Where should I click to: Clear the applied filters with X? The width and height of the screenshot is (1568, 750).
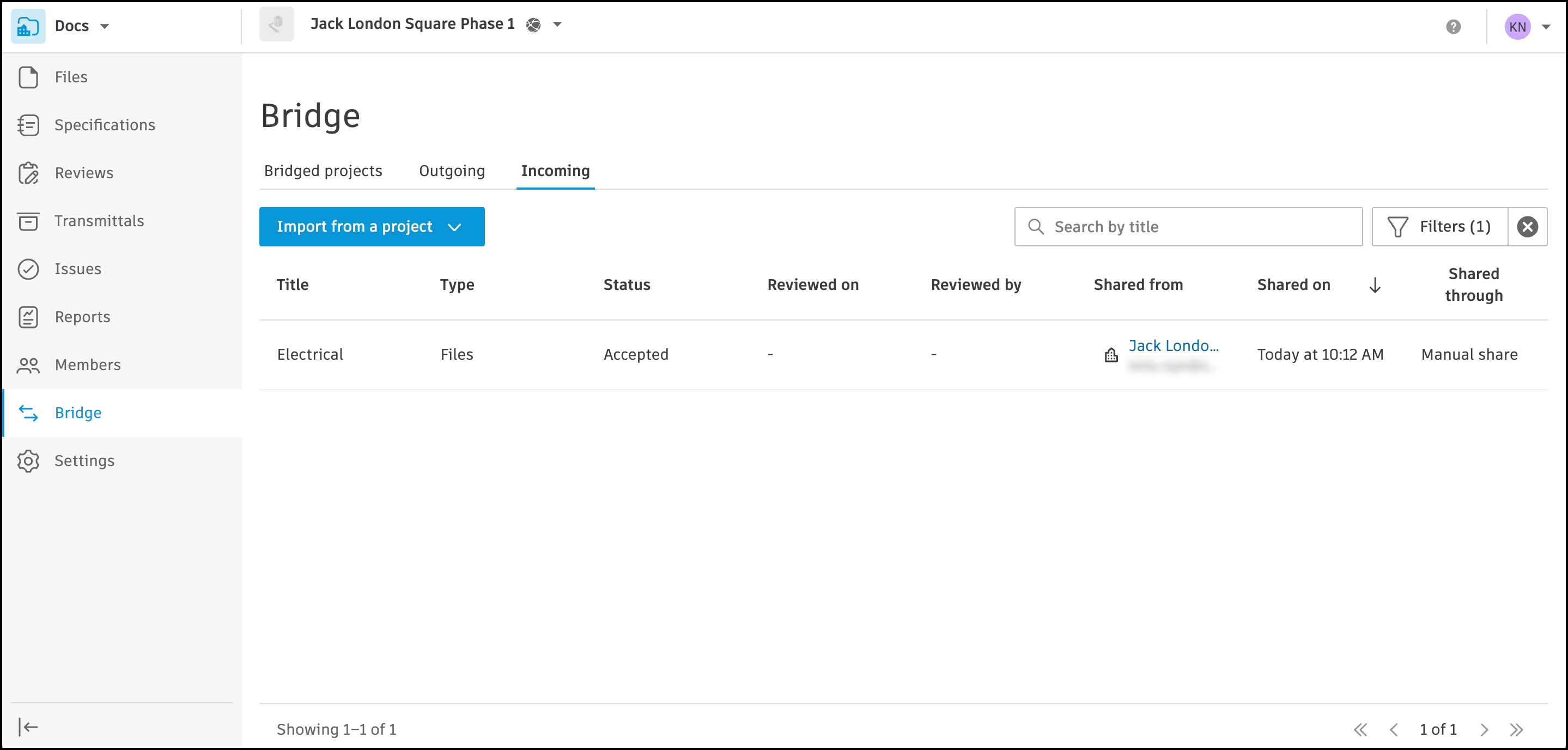pos(1527,226)
